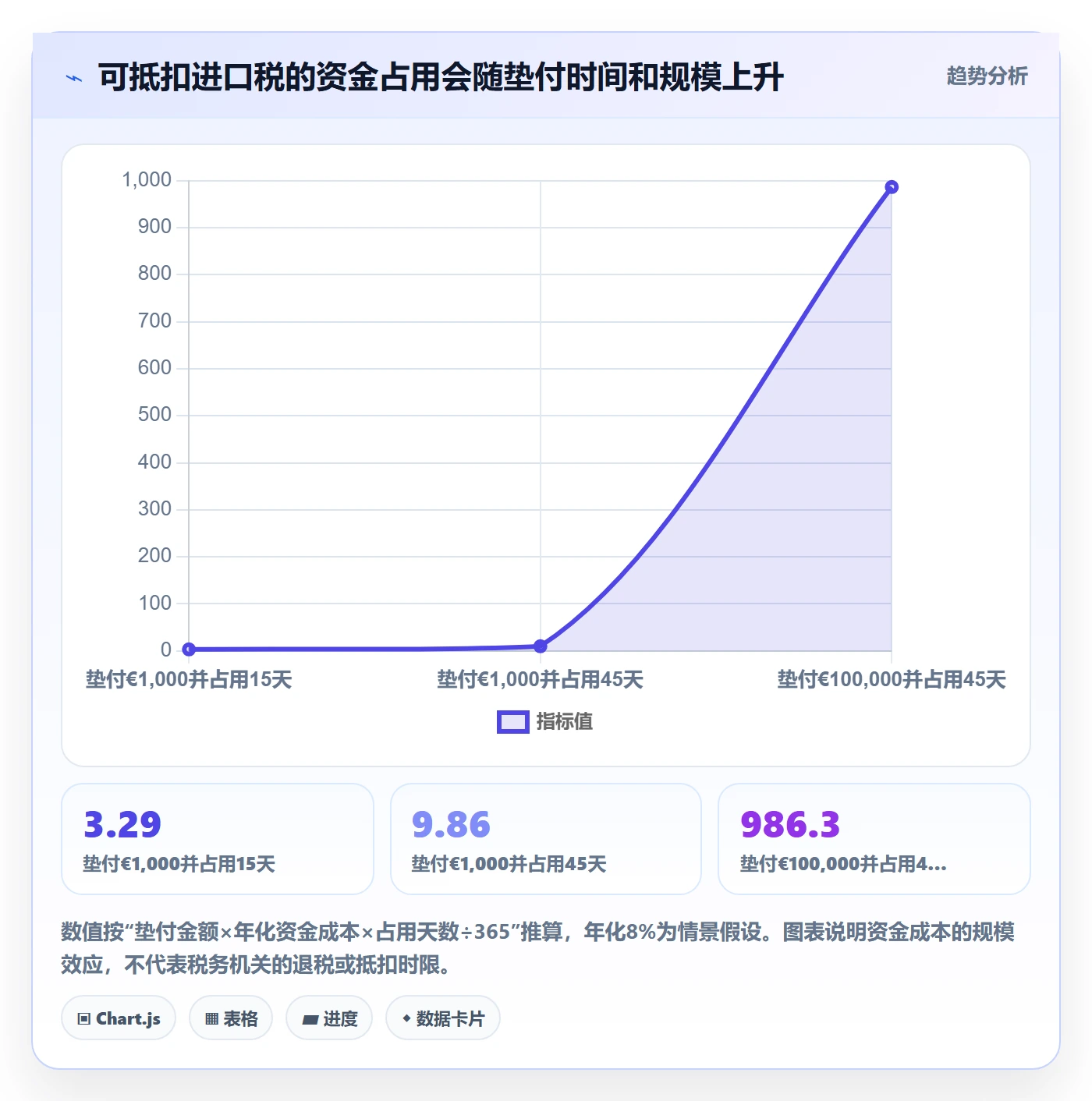
Task: Click the truncated caption under 986.3
Action: pyautogui.click(x=843, y=864)
